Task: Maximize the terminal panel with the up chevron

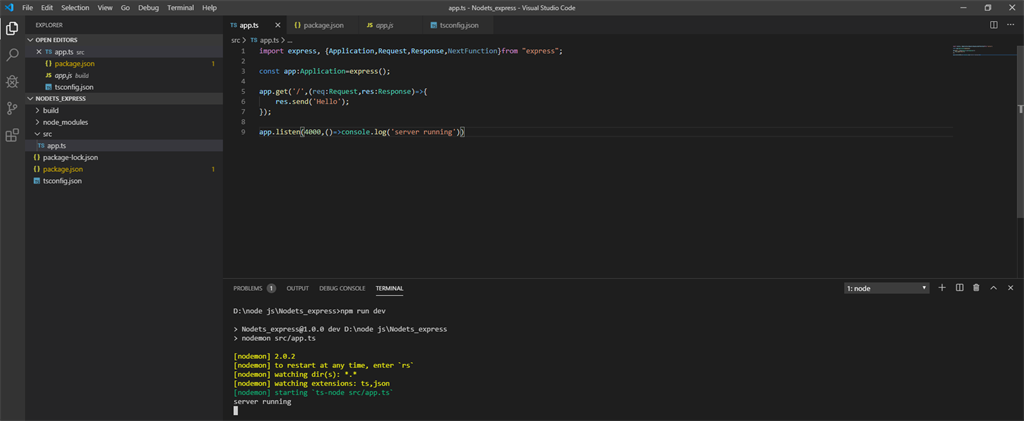Action: 994,288
